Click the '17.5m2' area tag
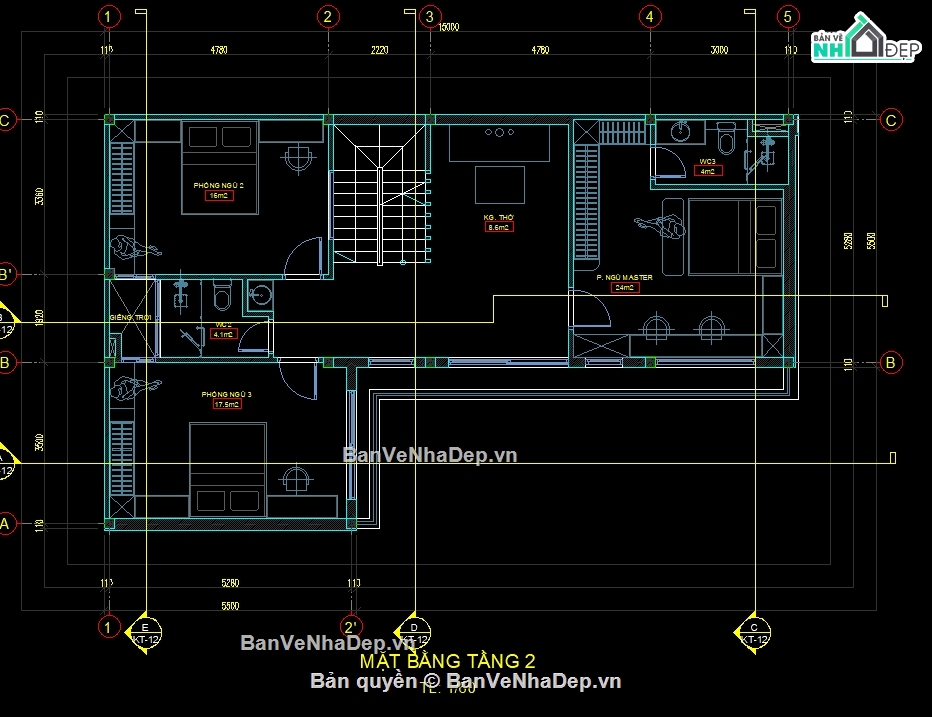The height and width of the screenshot is (717, 932). (x=227, y=404)
